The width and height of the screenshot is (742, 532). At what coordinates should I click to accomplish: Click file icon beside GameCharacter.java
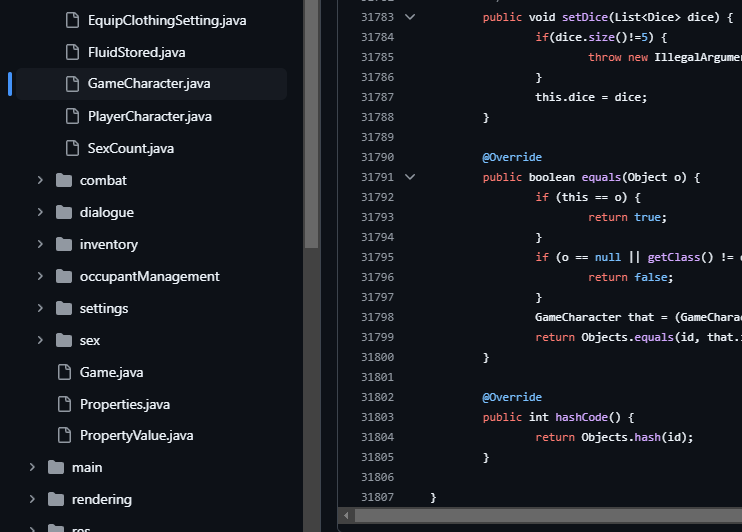click(72, 84)
